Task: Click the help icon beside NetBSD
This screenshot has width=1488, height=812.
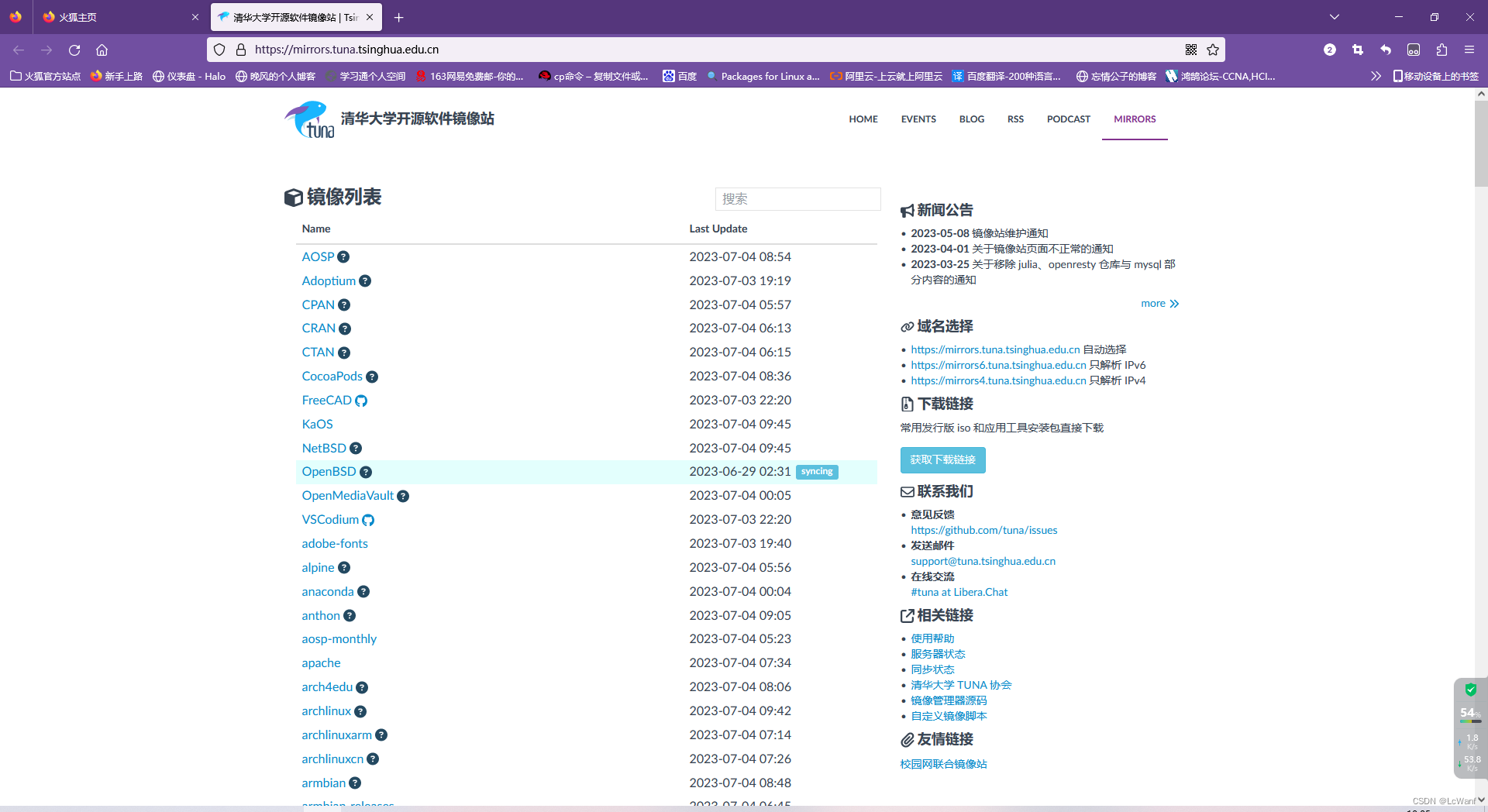Action: coord(356,449)
